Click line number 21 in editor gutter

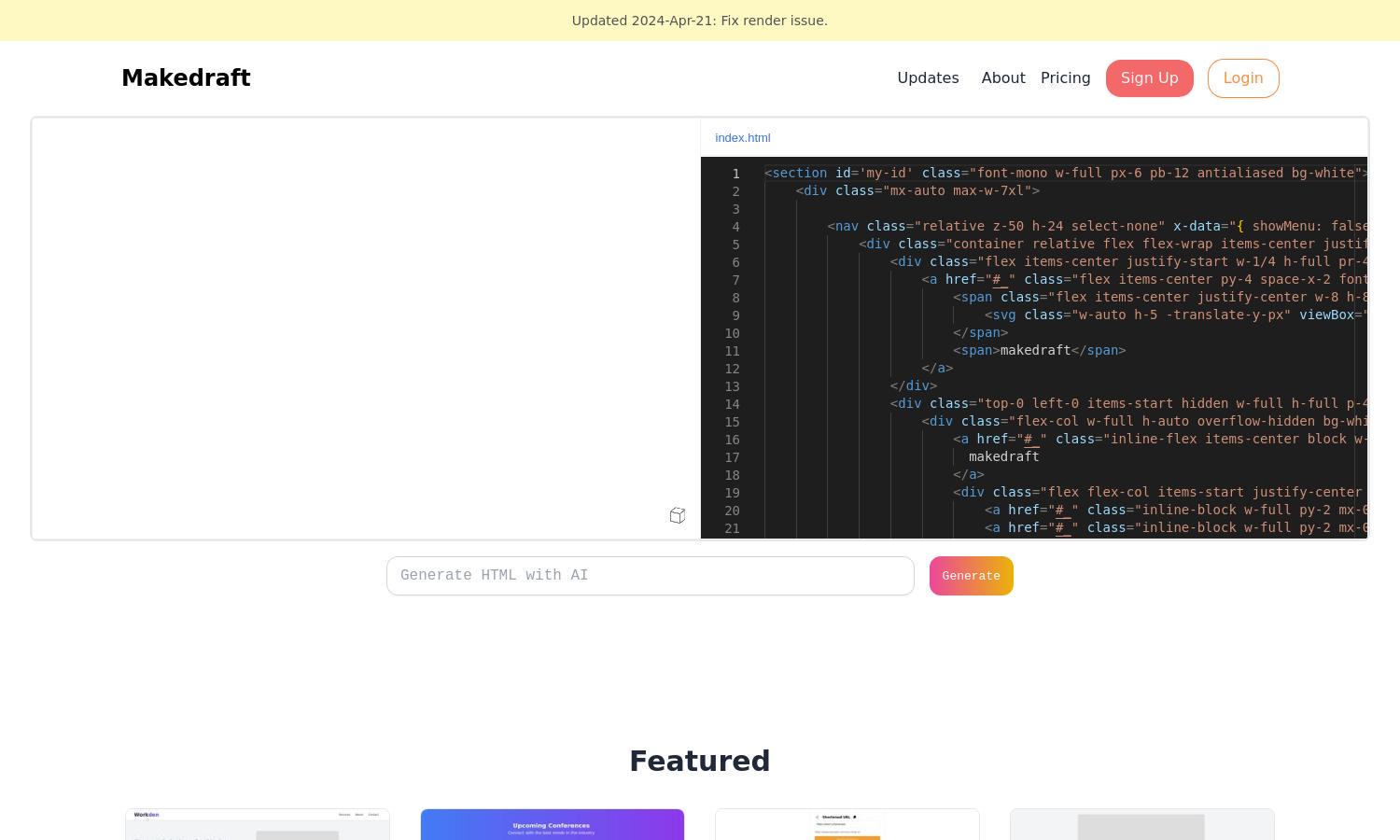[732, 528]
